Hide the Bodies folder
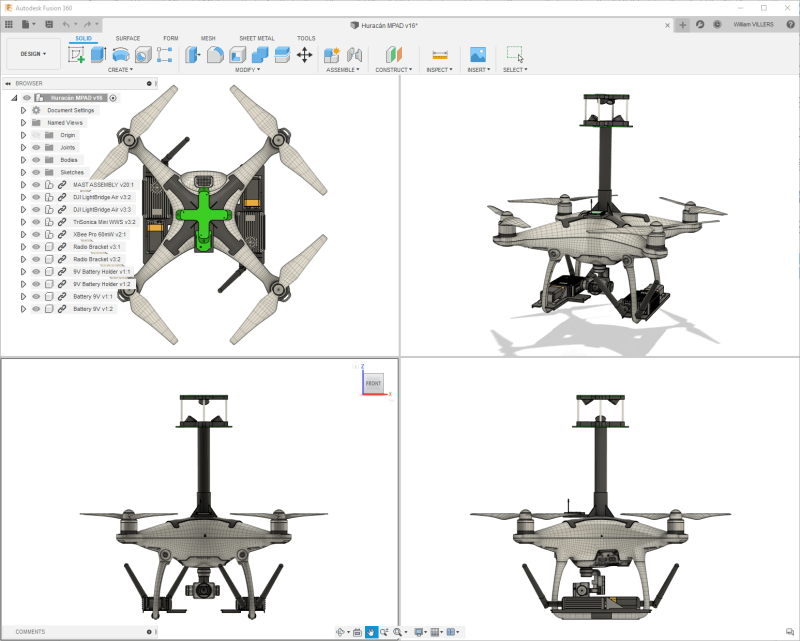Image resolution: width=800 pixels, height=641 pixels. click(x=36, y=160)
